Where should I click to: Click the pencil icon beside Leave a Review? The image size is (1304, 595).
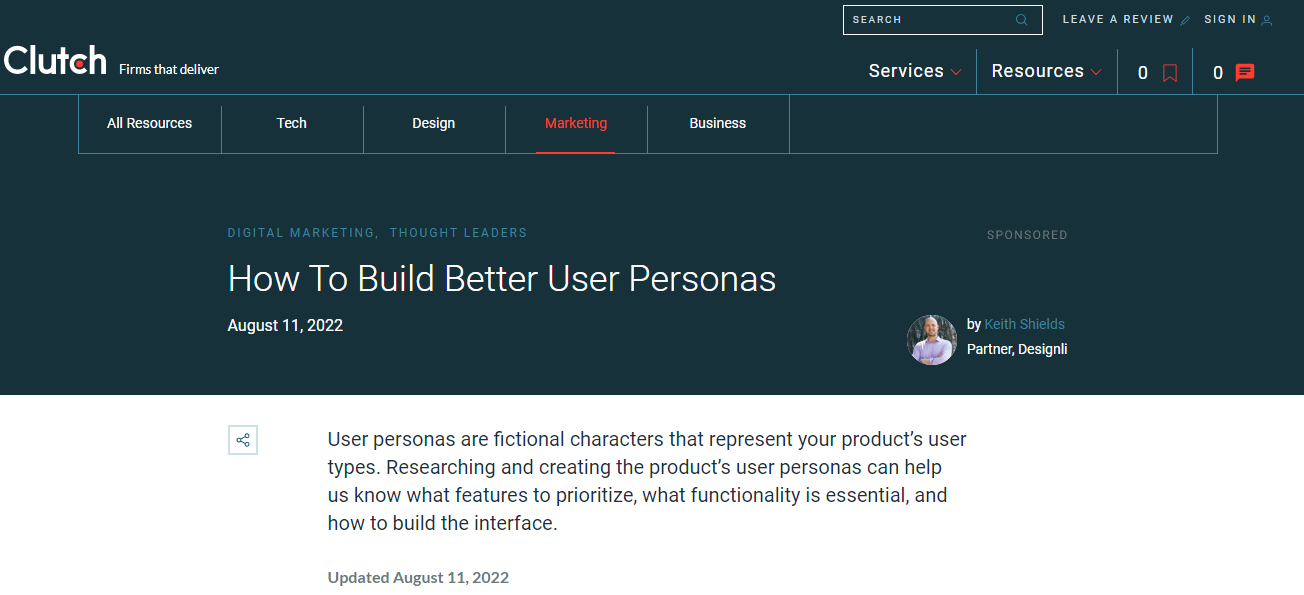click(x=1186, y=20)
